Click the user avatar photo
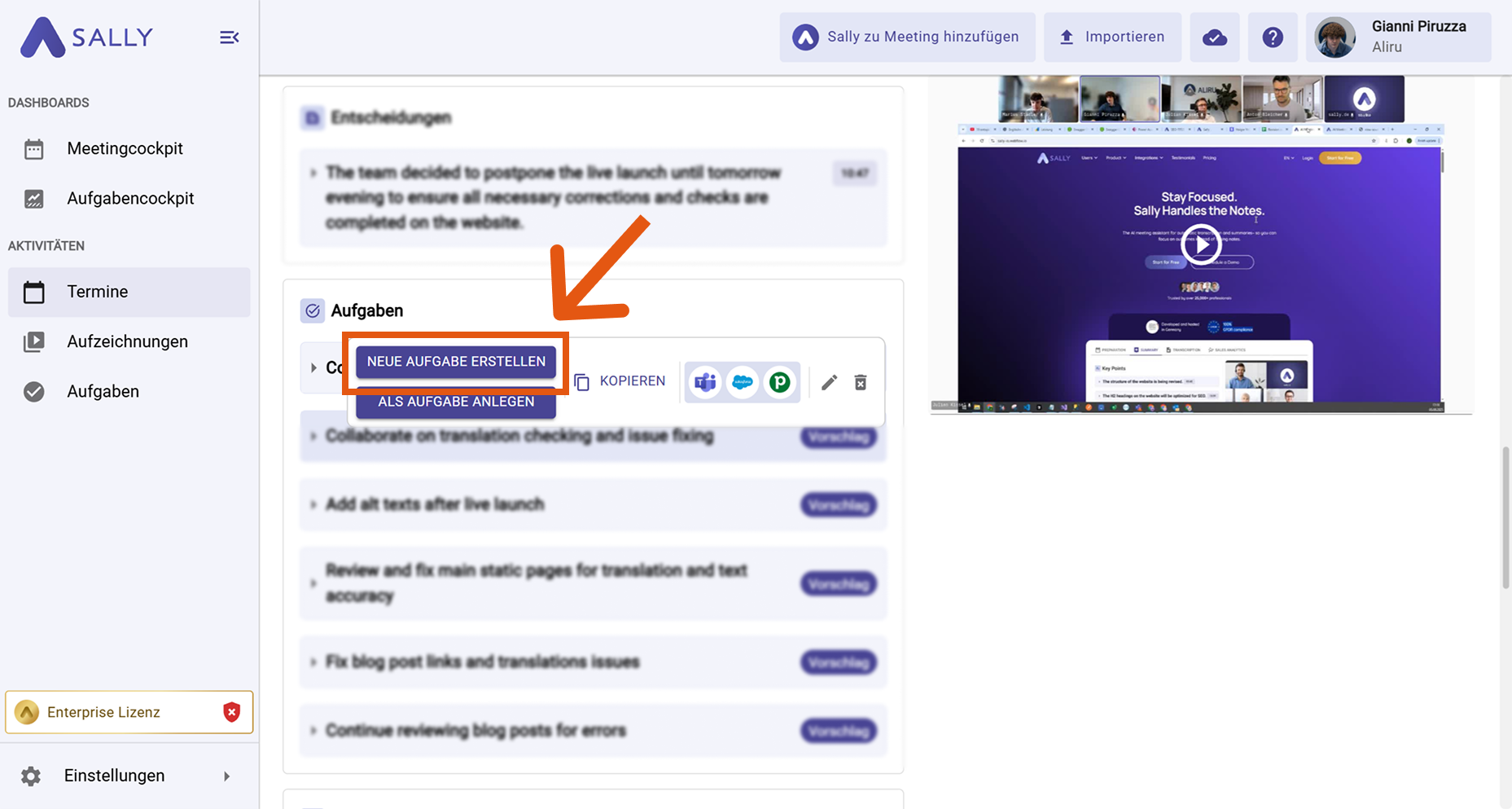Image resolution: width=1512 pixels, height=809 pixels. pos(1335,37)
